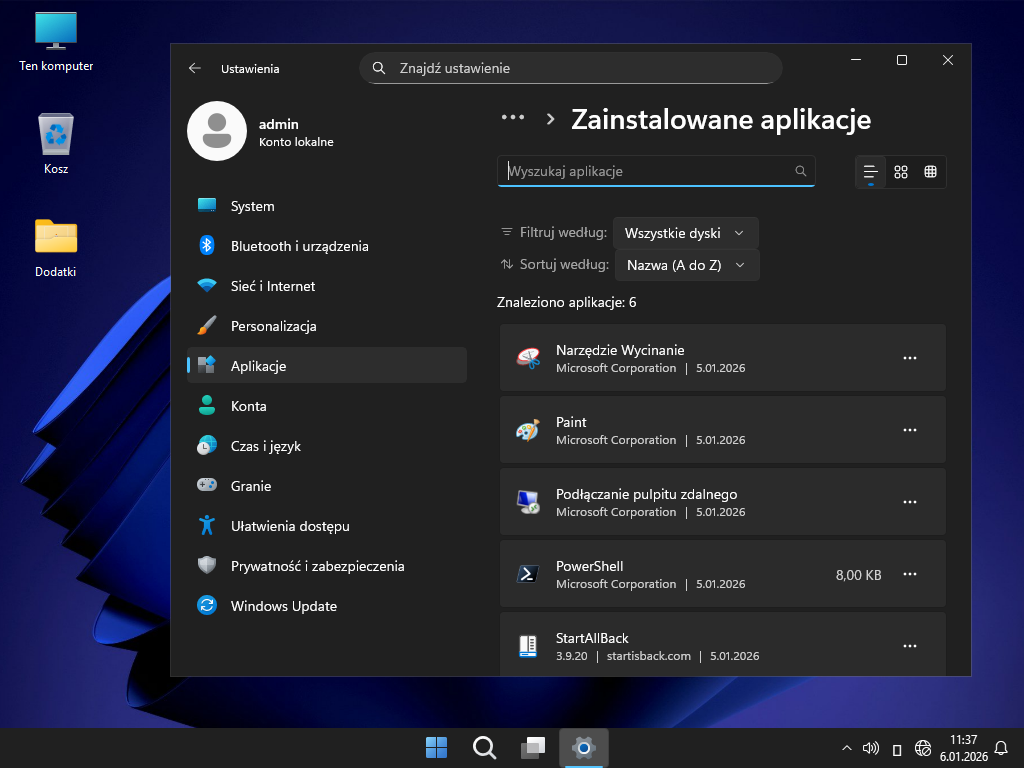This screenshot has width=1024, height=768.
Task: Open Personalizacja settings category
Action: click(x=273, y=326)
